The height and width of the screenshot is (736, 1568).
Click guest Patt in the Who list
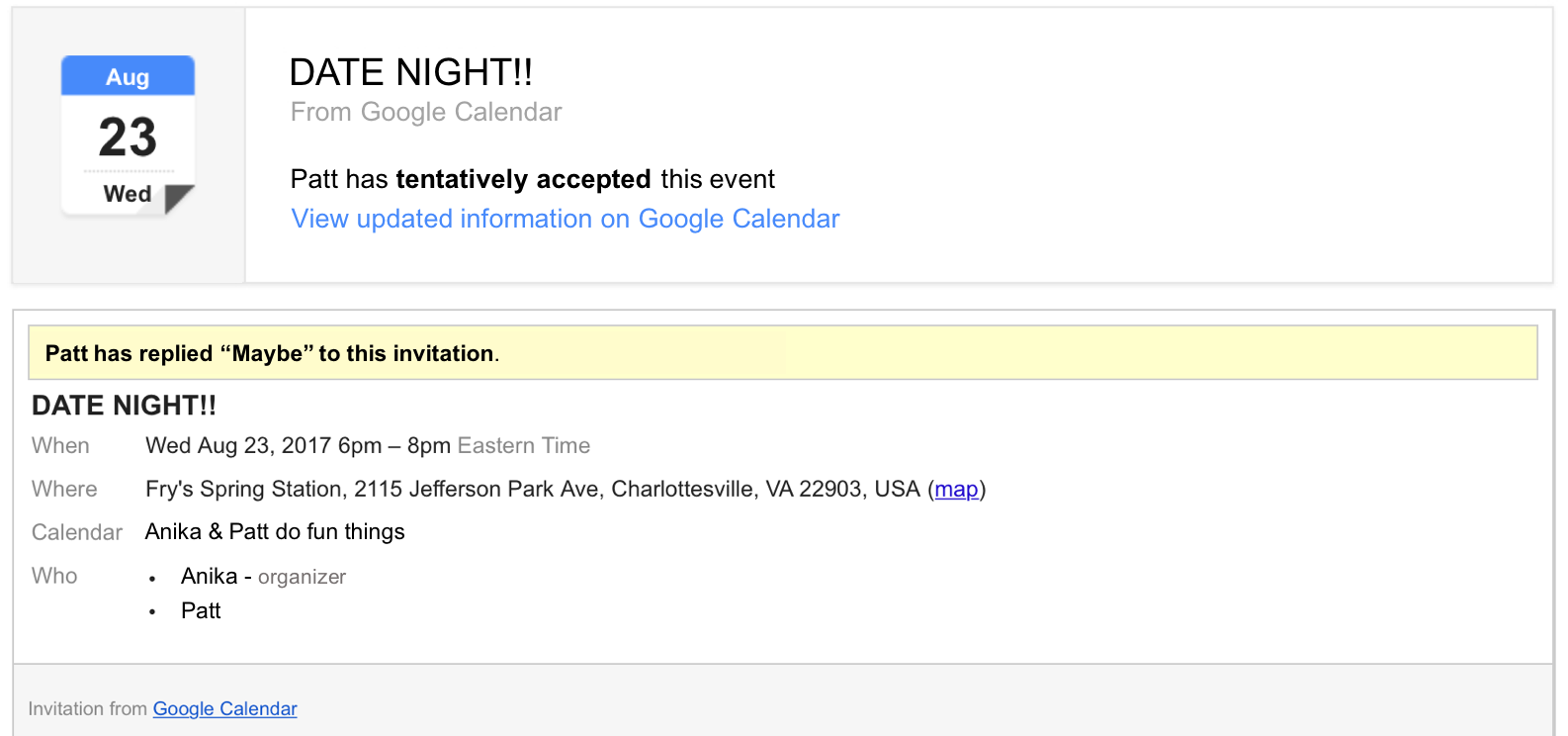click(x=201, y=610)
